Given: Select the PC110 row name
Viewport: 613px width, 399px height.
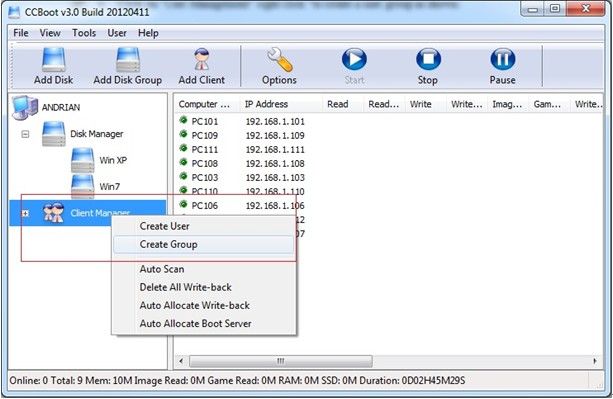Looking at the screenshot, I should [x=204, y=192].
